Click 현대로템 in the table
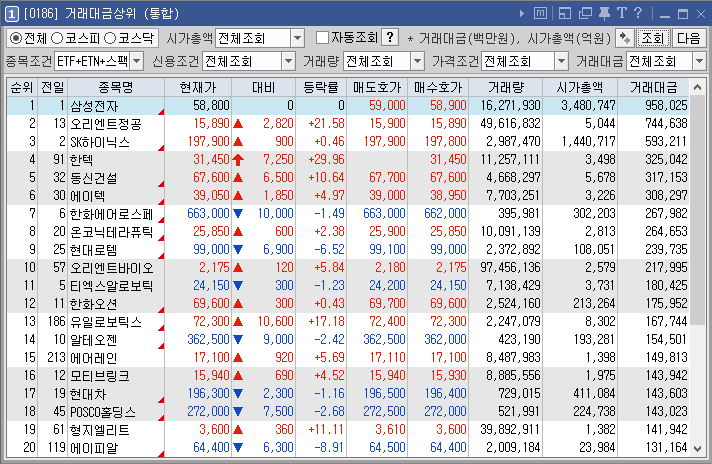 [x=94, y=250]
